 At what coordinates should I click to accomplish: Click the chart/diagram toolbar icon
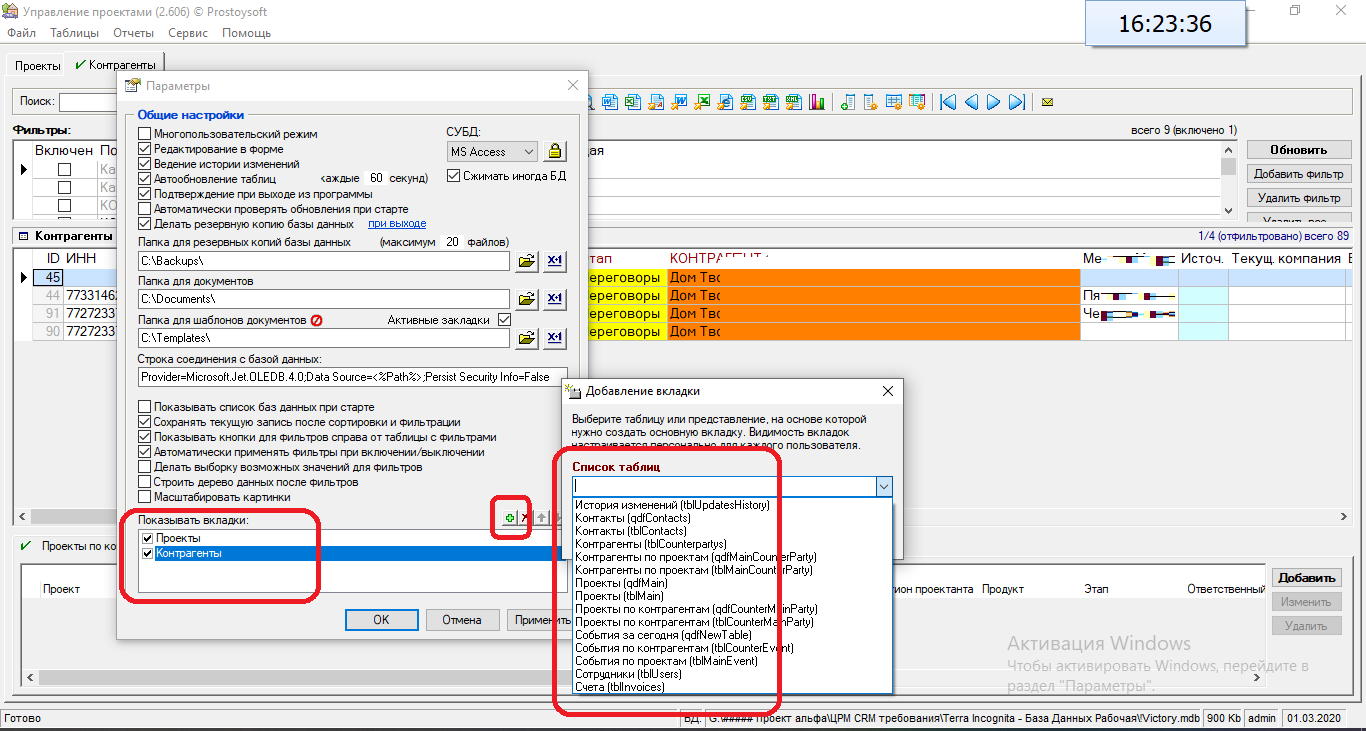coord(817,102)
